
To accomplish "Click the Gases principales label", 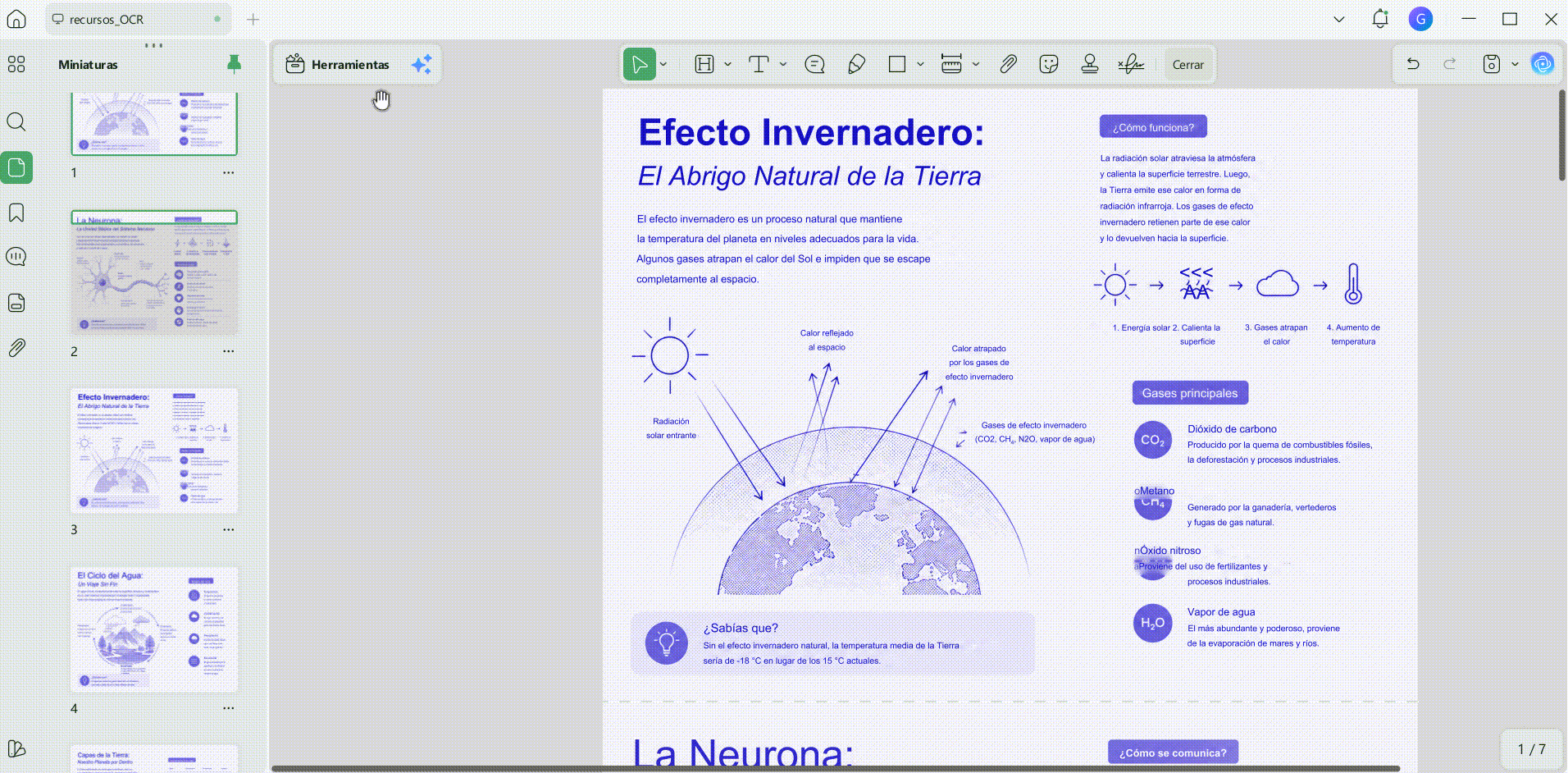I will 1190,393.
